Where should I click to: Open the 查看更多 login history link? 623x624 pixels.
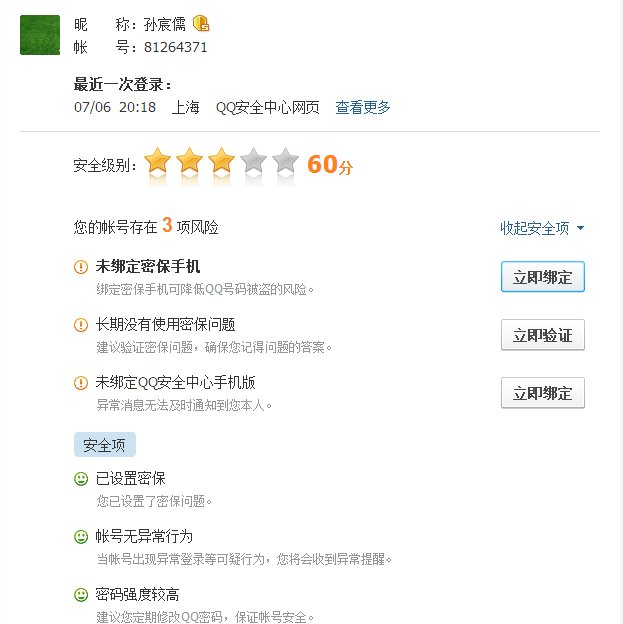click(363, 107)
